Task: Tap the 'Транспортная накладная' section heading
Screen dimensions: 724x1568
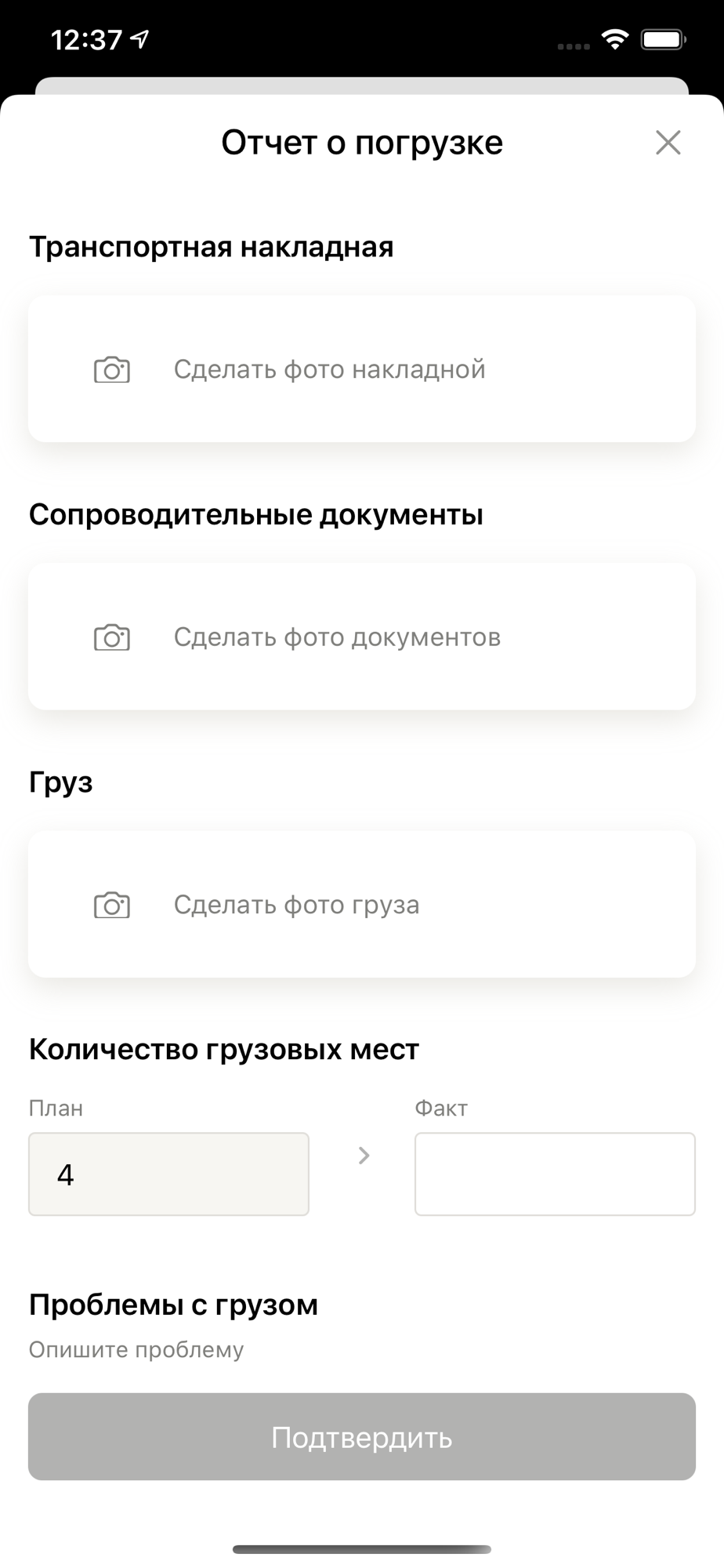Action: click(x=212, y=247)
